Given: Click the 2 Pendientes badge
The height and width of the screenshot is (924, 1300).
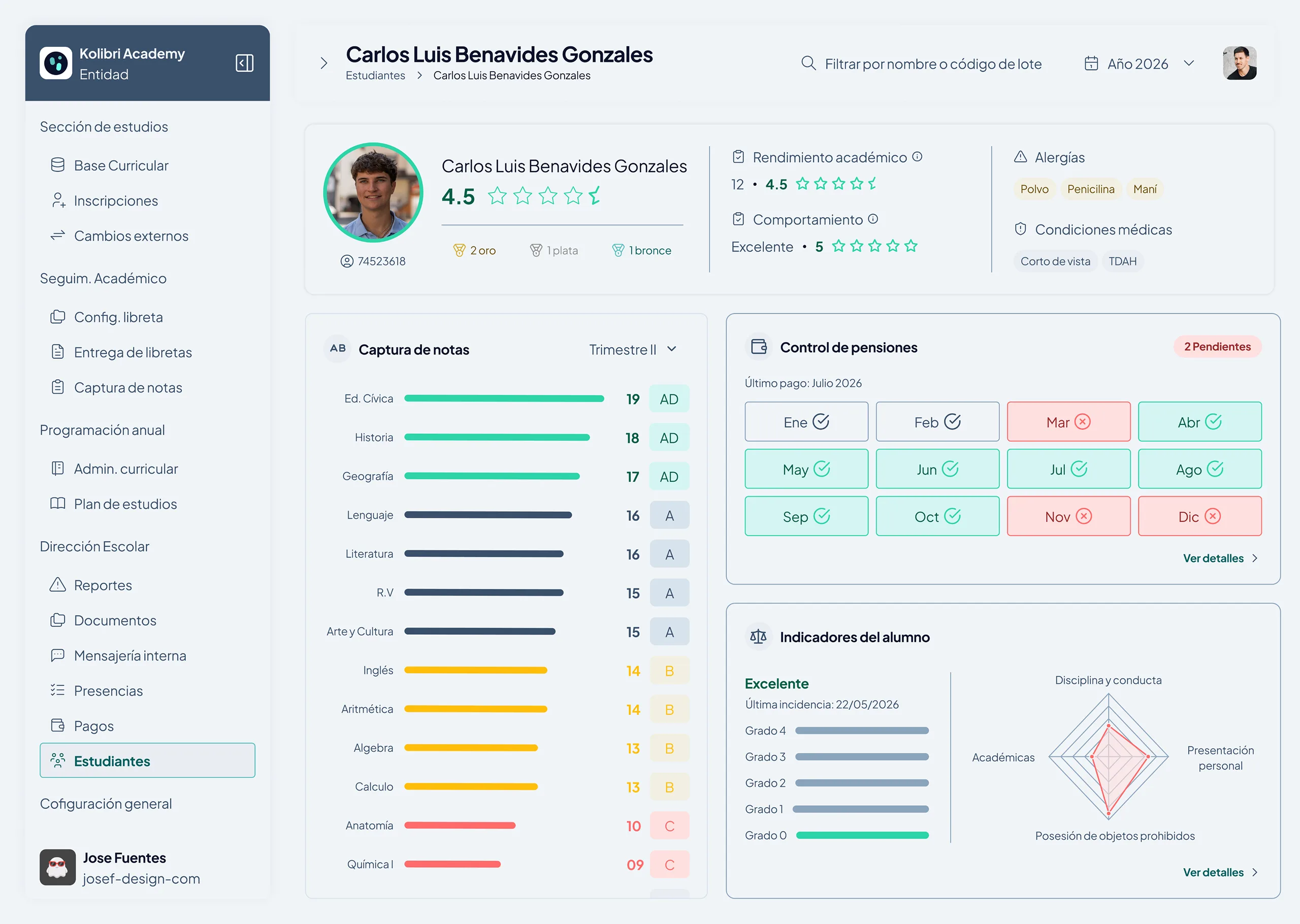Looking at the screenshot, I should [1217, 346].
